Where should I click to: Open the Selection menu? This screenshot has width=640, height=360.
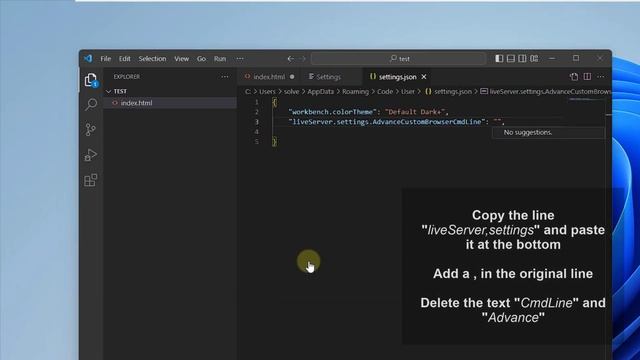point(152,59)
